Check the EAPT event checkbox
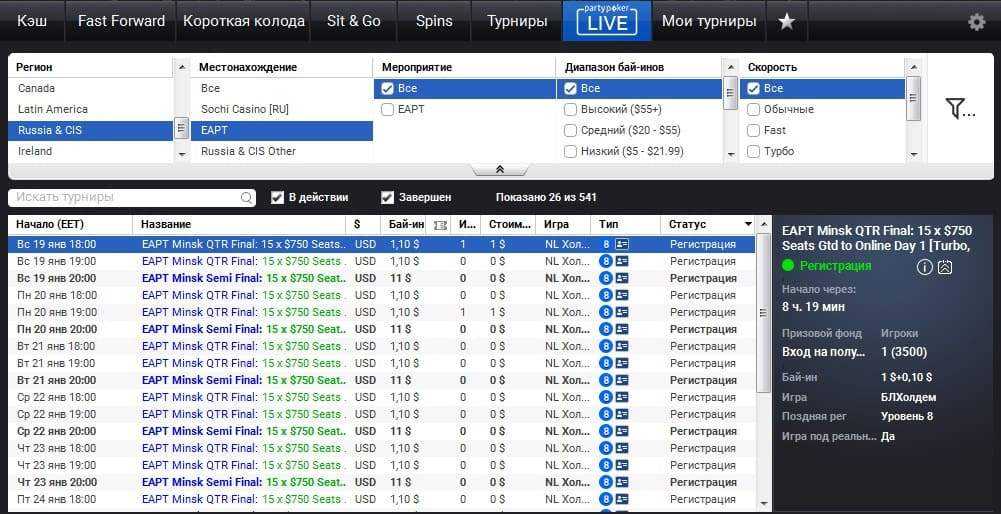The width and height of the screenshot is (1001, 514). (388, 110)
